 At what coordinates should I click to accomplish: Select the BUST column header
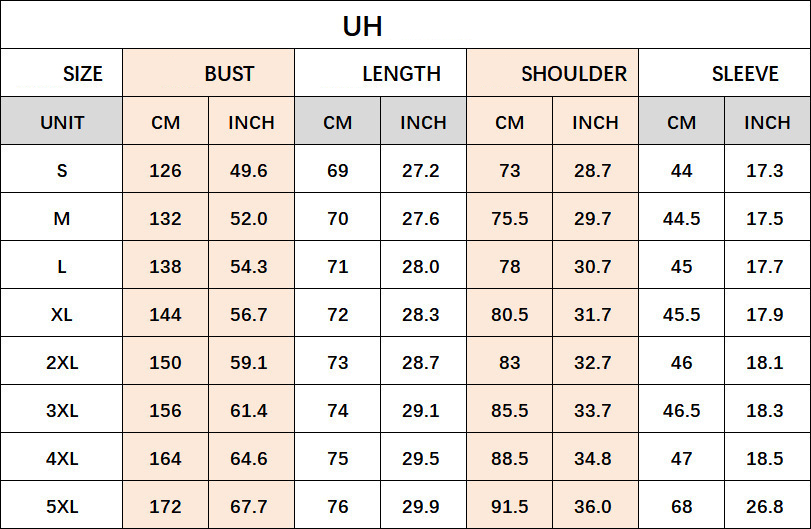[229, 74]
